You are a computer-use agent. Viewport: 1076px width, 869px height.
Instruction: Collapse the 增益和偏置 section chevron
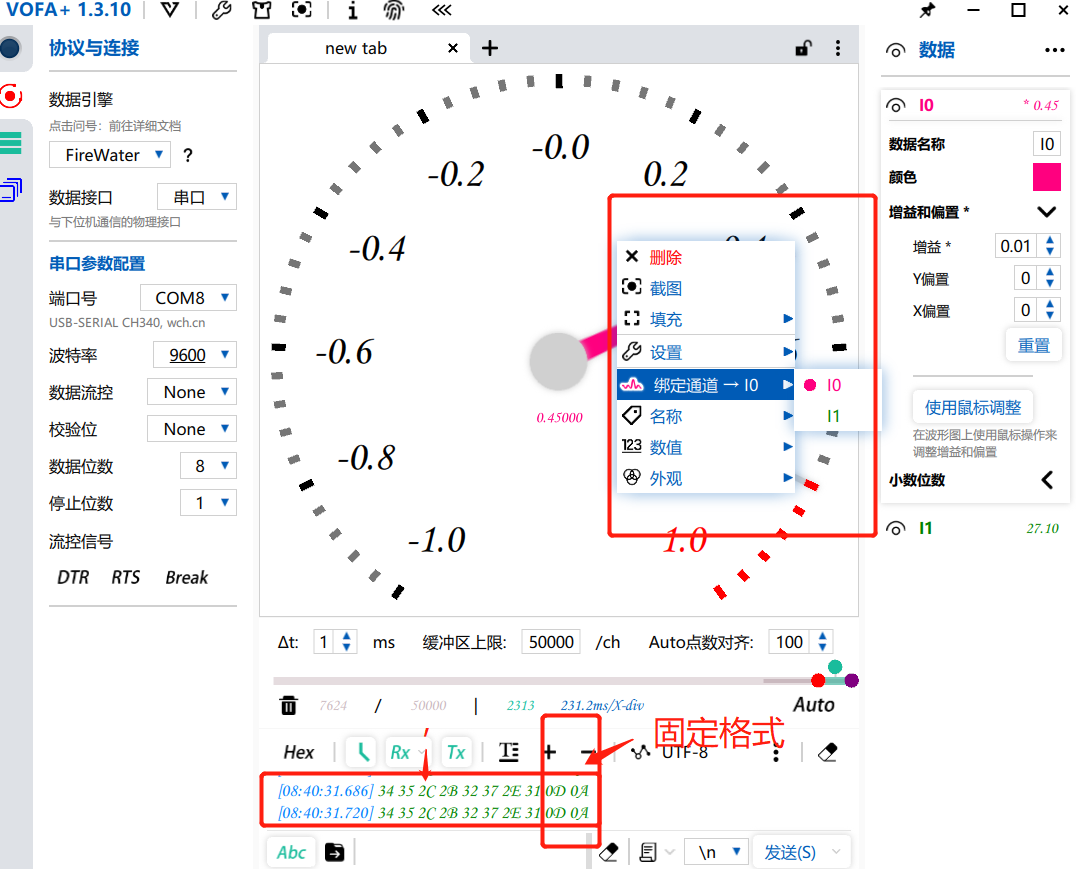pyautogui.click(x=1046, y=211)
